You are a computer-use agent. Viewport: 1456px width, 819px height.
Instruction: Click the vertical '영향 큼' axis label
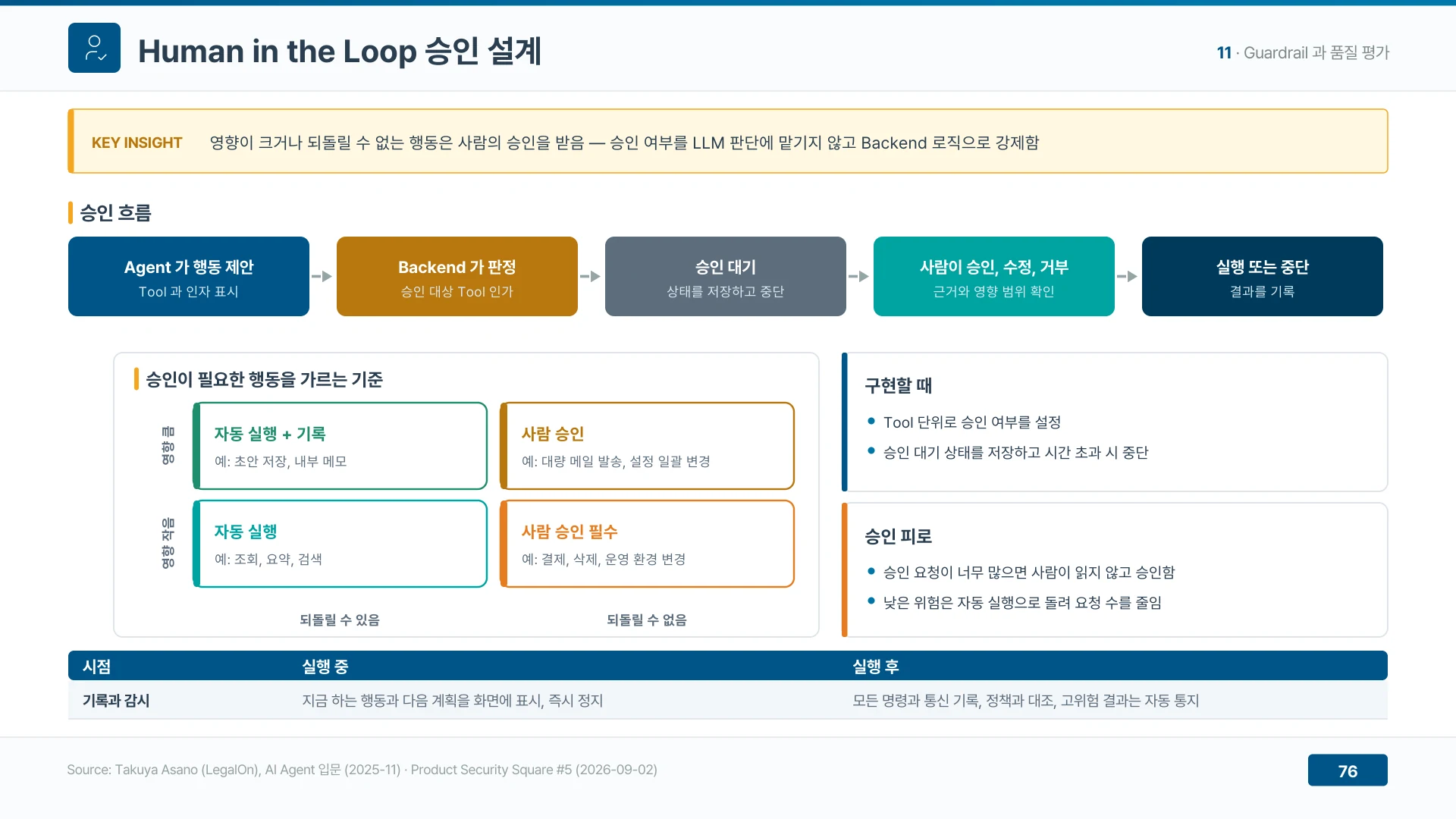click(x=168, y=445)
